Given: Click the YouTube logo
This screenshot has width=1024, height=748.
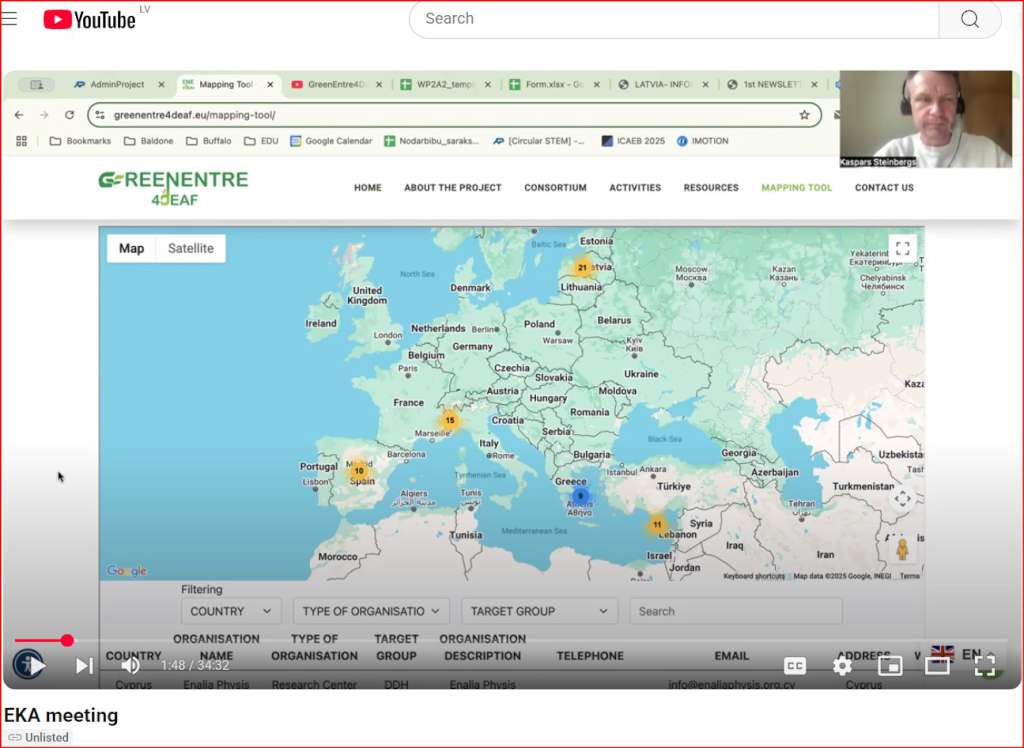Looking at the screenshot, I should 90,19.
